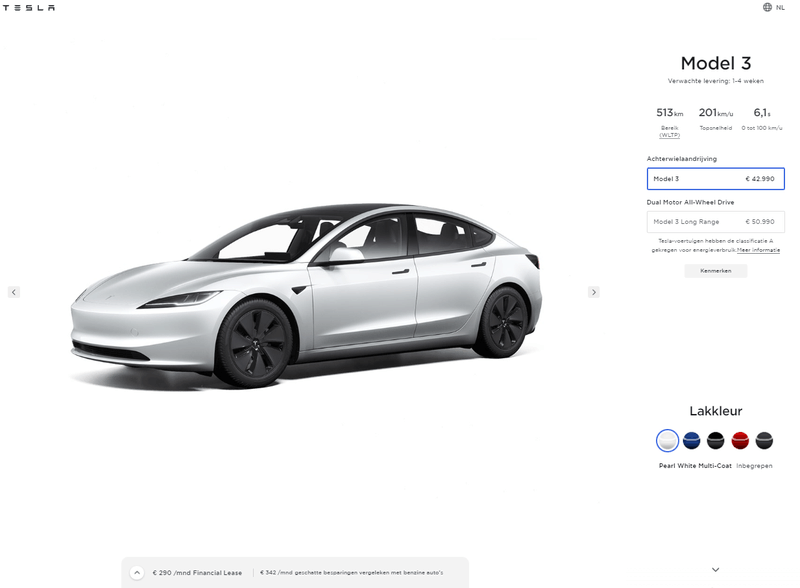This screenshot has height=588, width=800.
Task: Choose the dark grey paint swatch
Action: coord(764,440)
